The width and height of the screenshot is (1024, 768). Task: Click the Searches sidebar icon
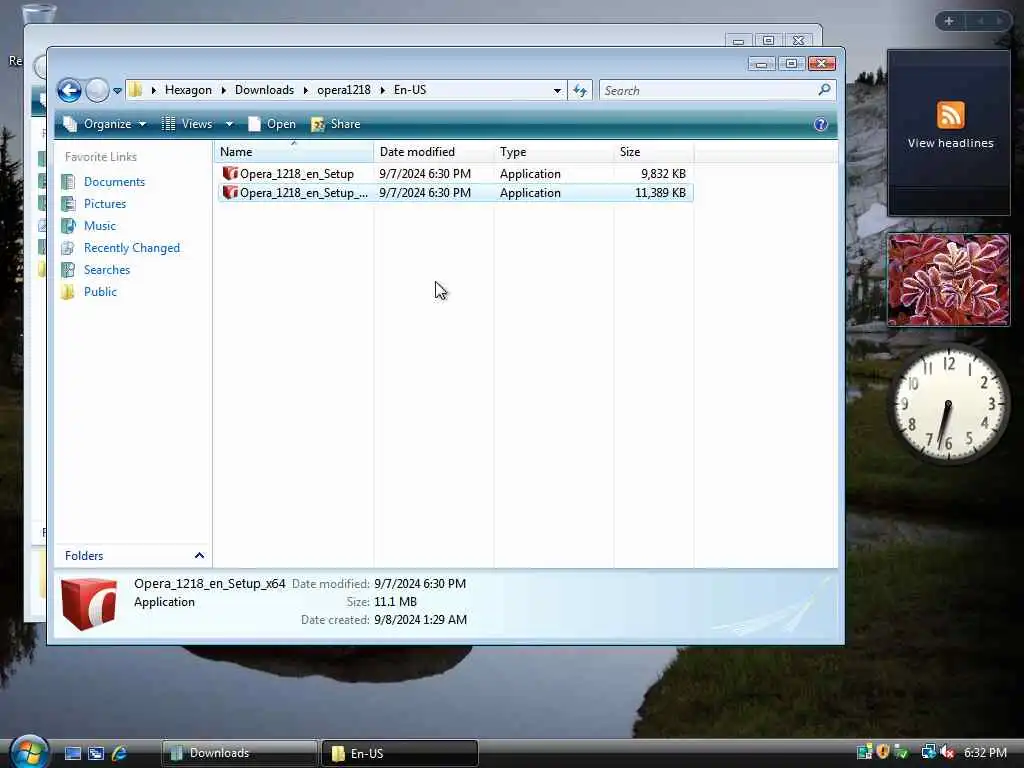pyautogui.click(x=68, y=270)
